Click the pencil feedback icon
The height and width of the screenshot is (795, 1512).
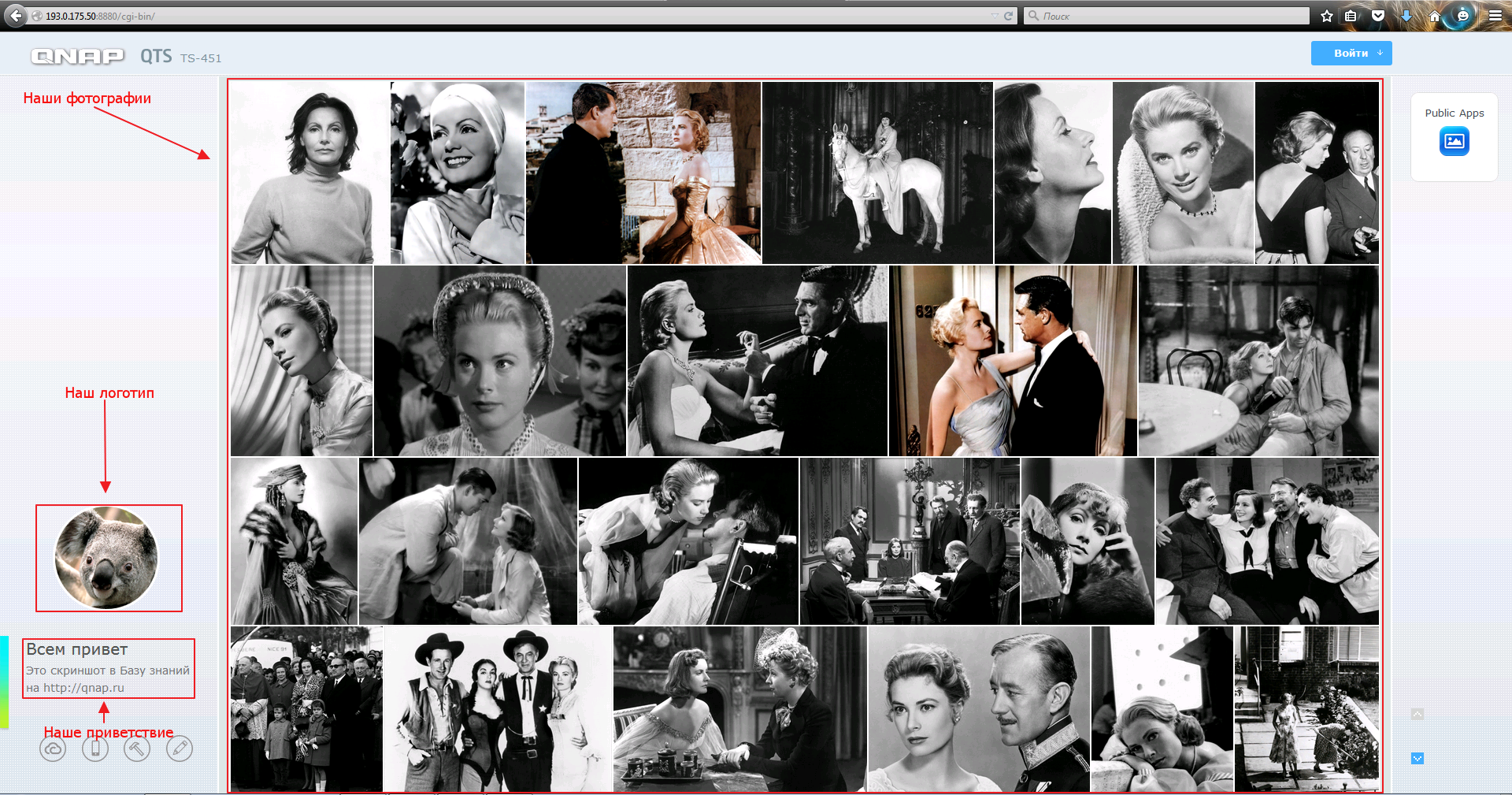click(x=180, y=749)
